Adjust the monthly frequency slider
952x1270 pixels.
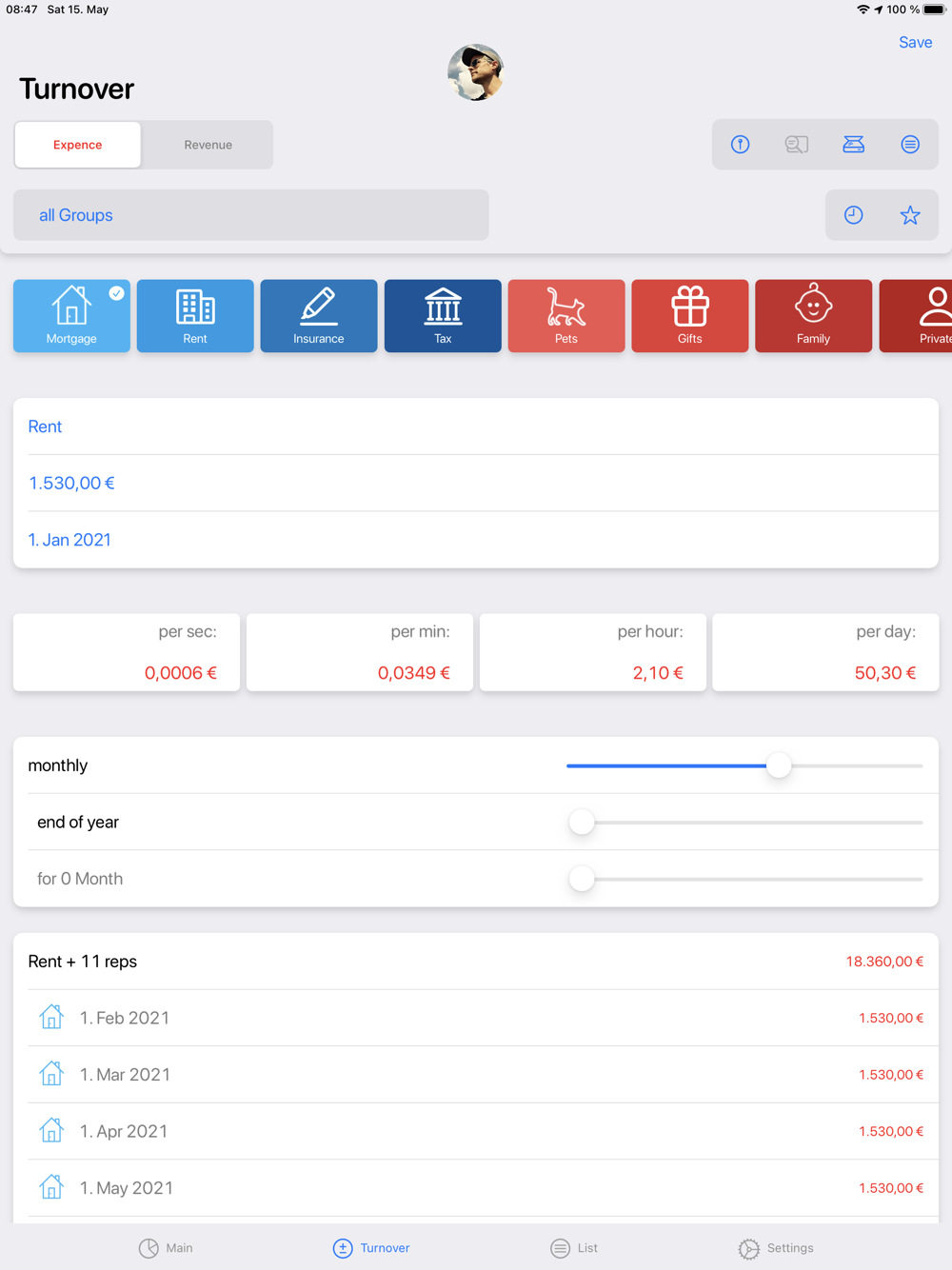(x=744, y=765)
